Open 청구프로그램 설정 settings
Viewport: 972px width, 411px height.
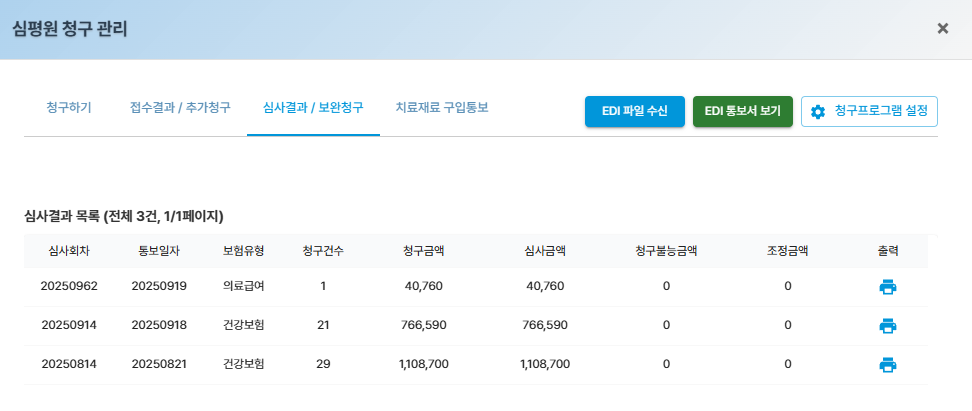(869, 112)
